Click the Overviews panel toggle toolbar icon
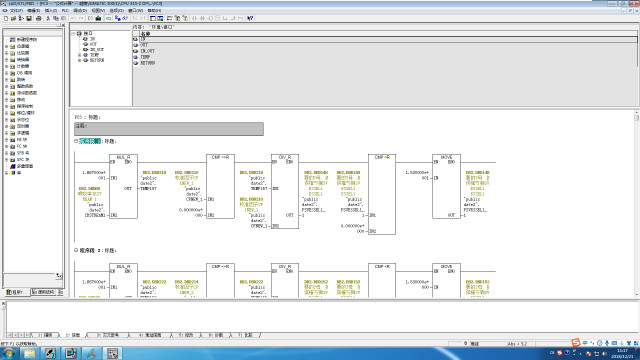The image size is (640, 360). (153, 18)
